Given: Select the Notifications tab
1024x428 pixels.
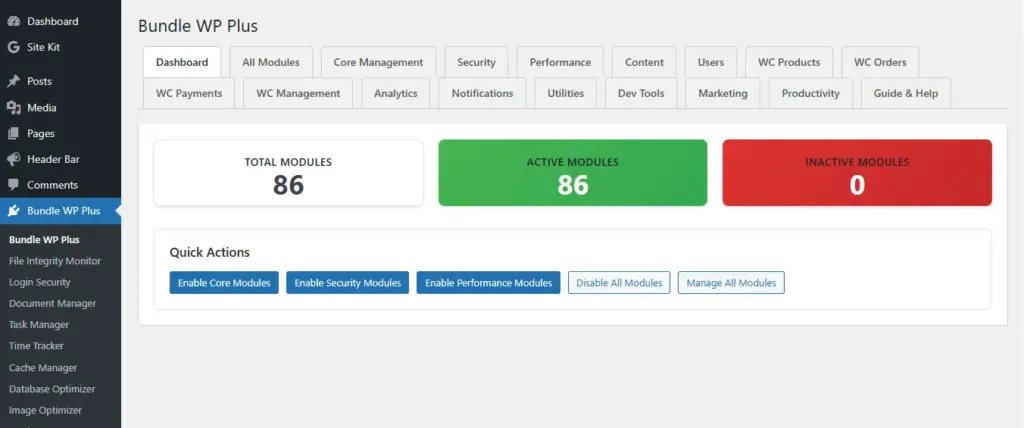Looking at the screenshot, I should (483, 93).
